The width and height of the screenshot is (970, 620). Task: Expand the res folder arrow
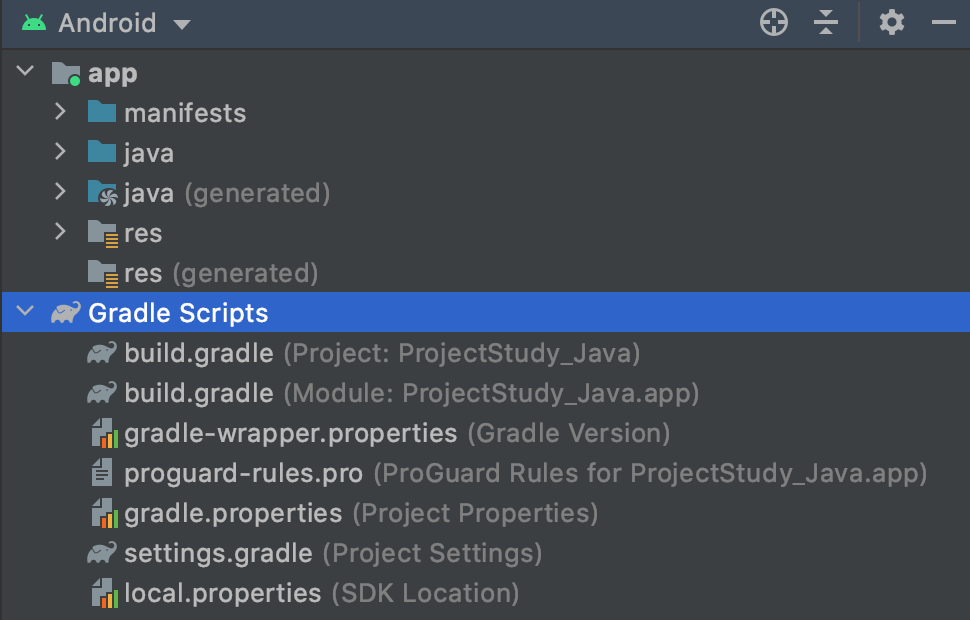coord(60,233)
